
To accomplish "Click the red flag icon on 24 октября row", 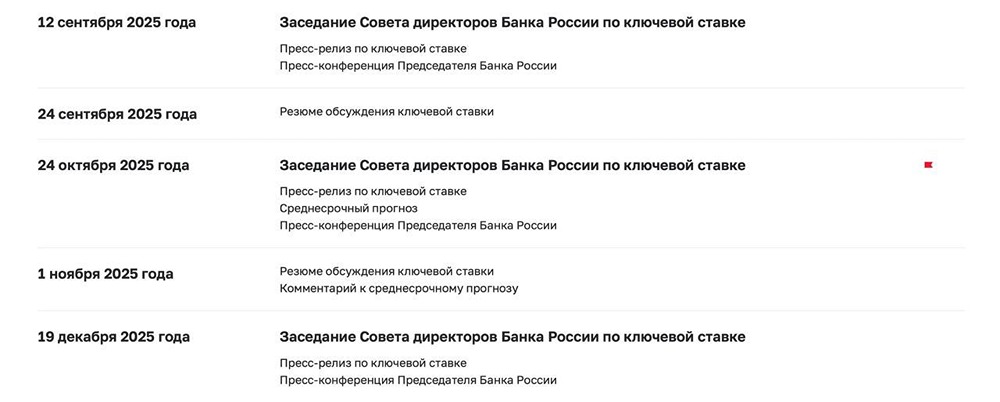I will (928, 165).
